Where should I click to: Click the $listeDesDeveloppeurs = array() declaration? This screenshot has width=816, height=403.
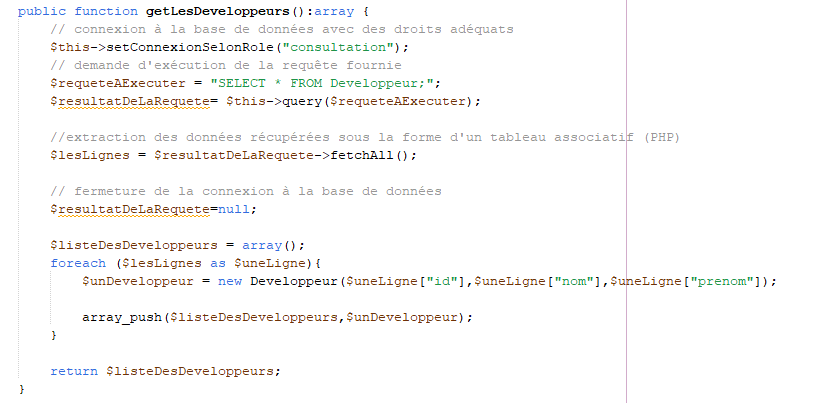tap(177, 245)
